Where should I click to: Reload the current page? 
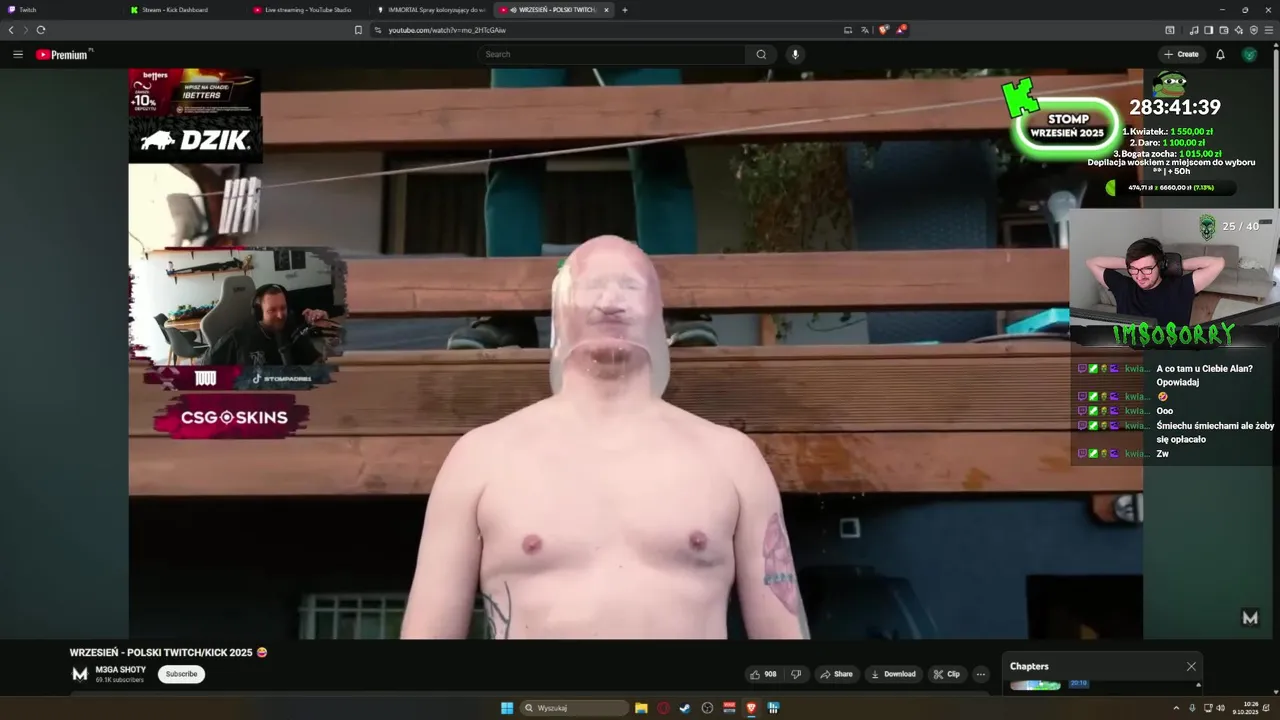41,30
